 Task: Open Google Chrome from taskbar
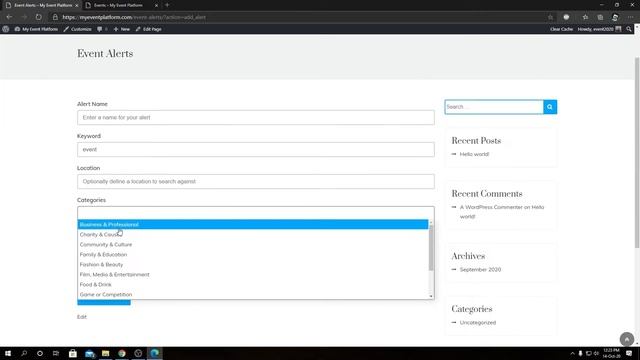[122, 353]
